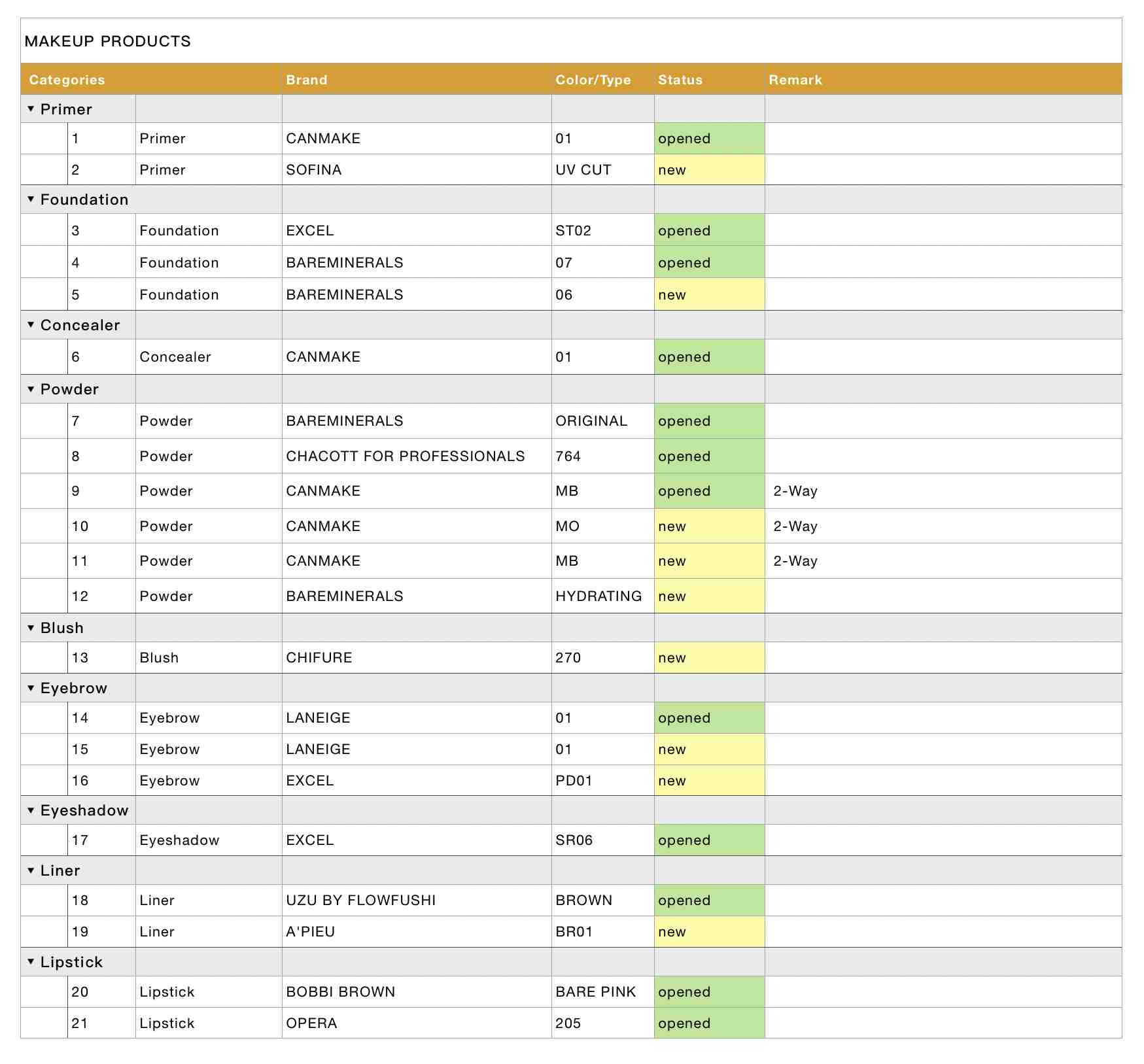Viewport: 1144px width, 1064px height.
Task: Select the HYDRATING type cell
Action: (603, 596)
